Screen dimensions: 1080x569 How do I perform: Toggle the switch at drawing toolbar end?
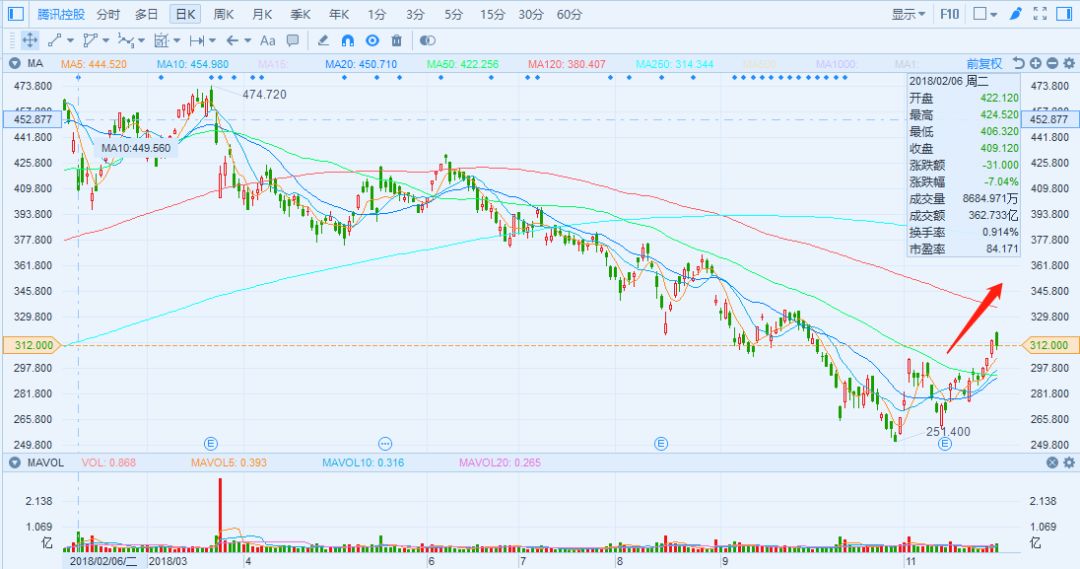tap(427, 41)
